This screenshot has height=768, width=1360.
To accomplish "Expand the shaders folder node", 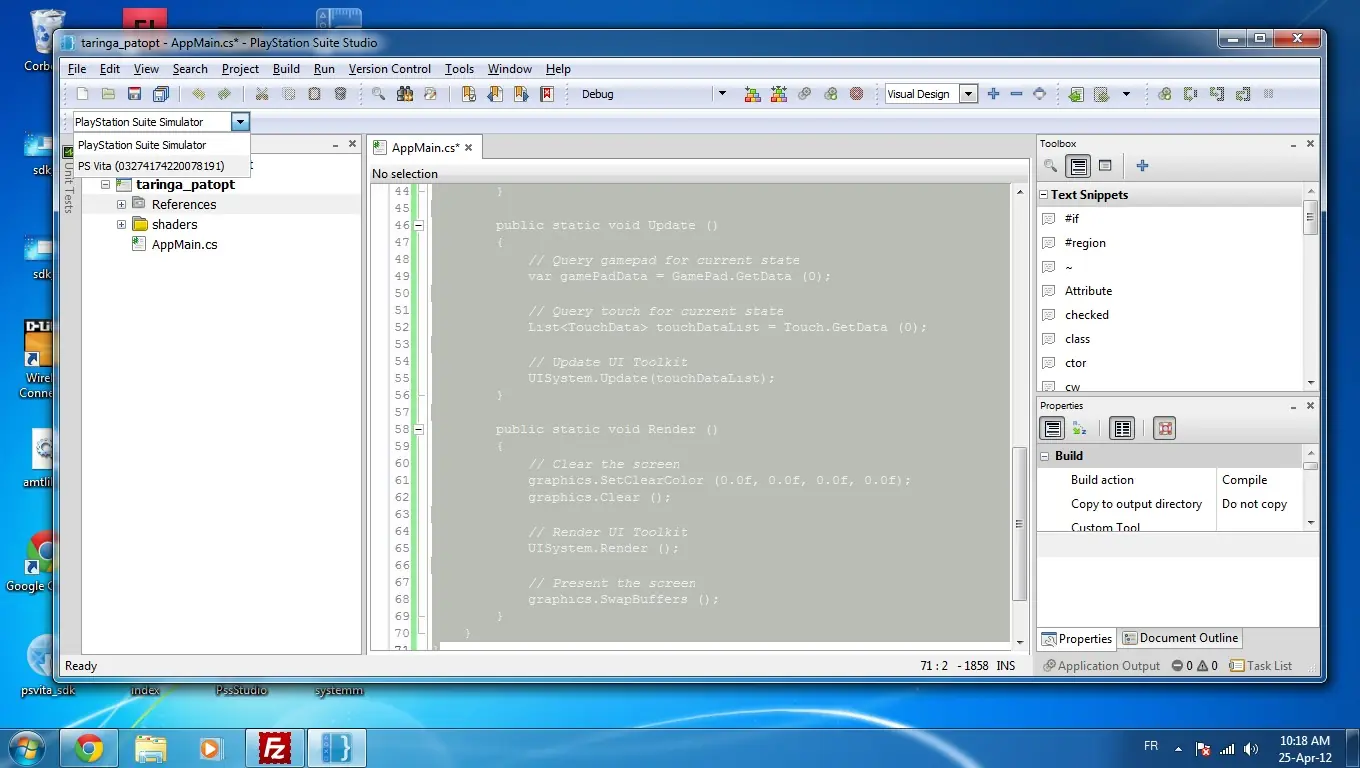I will 121,224.
